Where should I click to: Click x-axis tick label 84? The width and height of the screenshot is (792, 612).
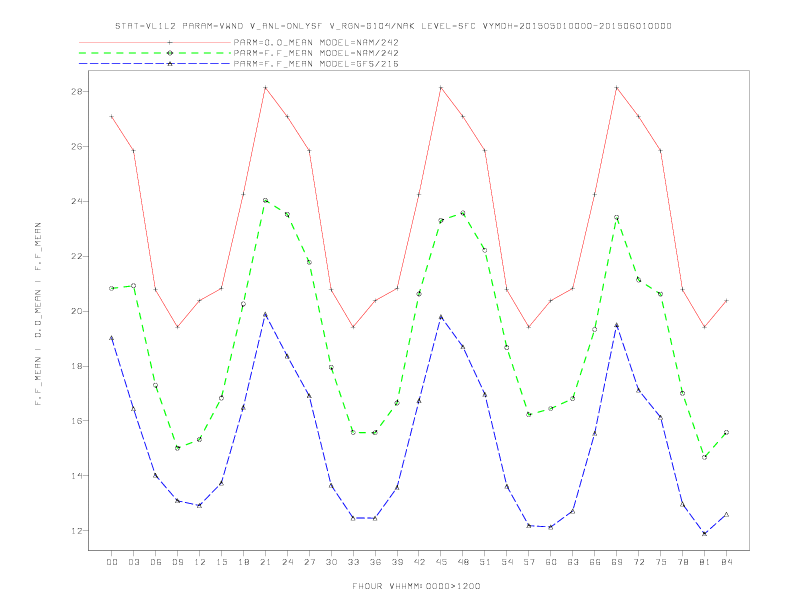point(726,562)
